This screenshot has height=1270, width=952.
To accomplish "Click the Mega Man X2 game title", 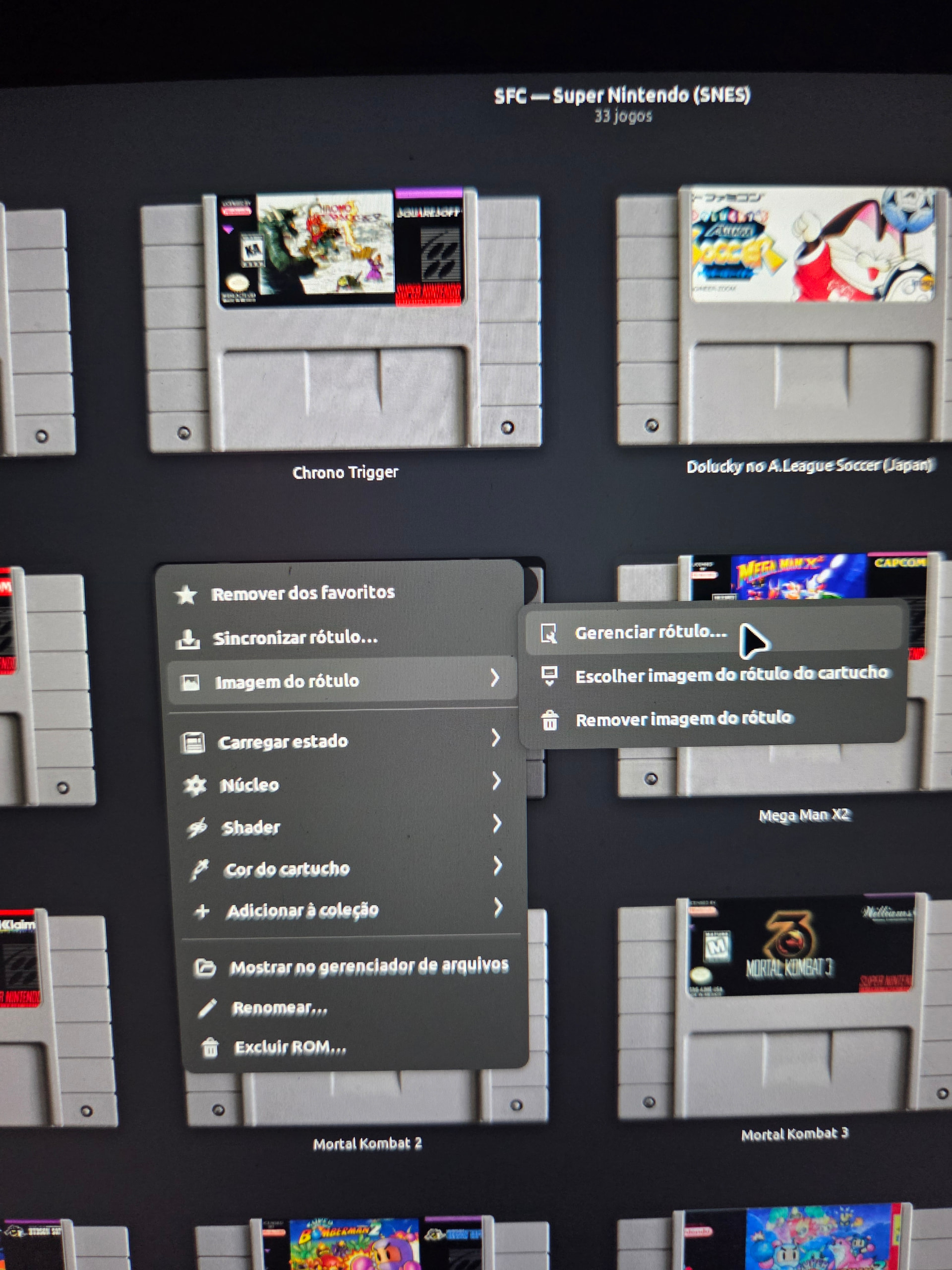I will [804, 815].
